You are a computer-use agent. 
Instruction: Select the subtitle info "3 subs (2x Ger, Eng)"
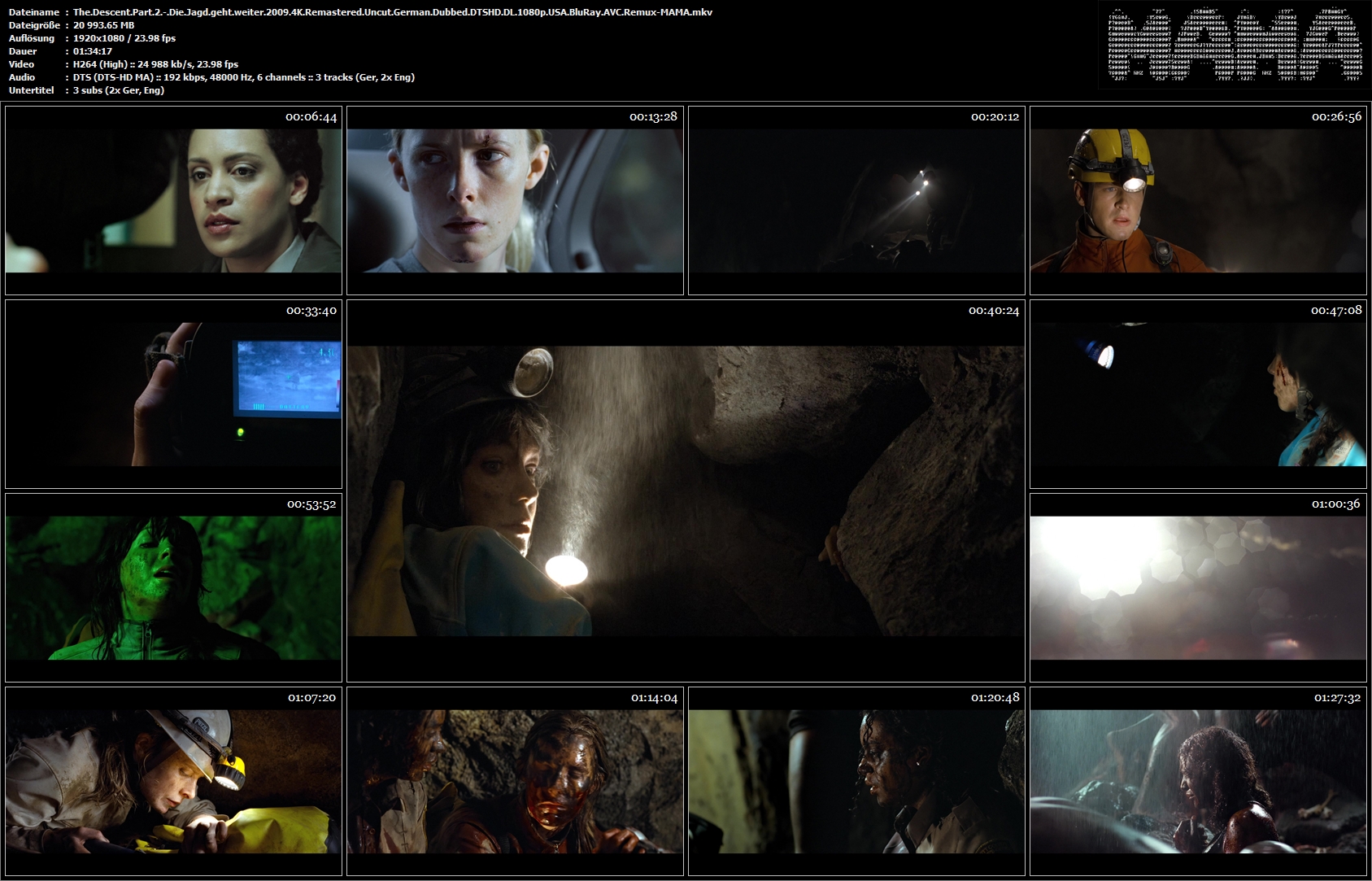click(119, 90)
